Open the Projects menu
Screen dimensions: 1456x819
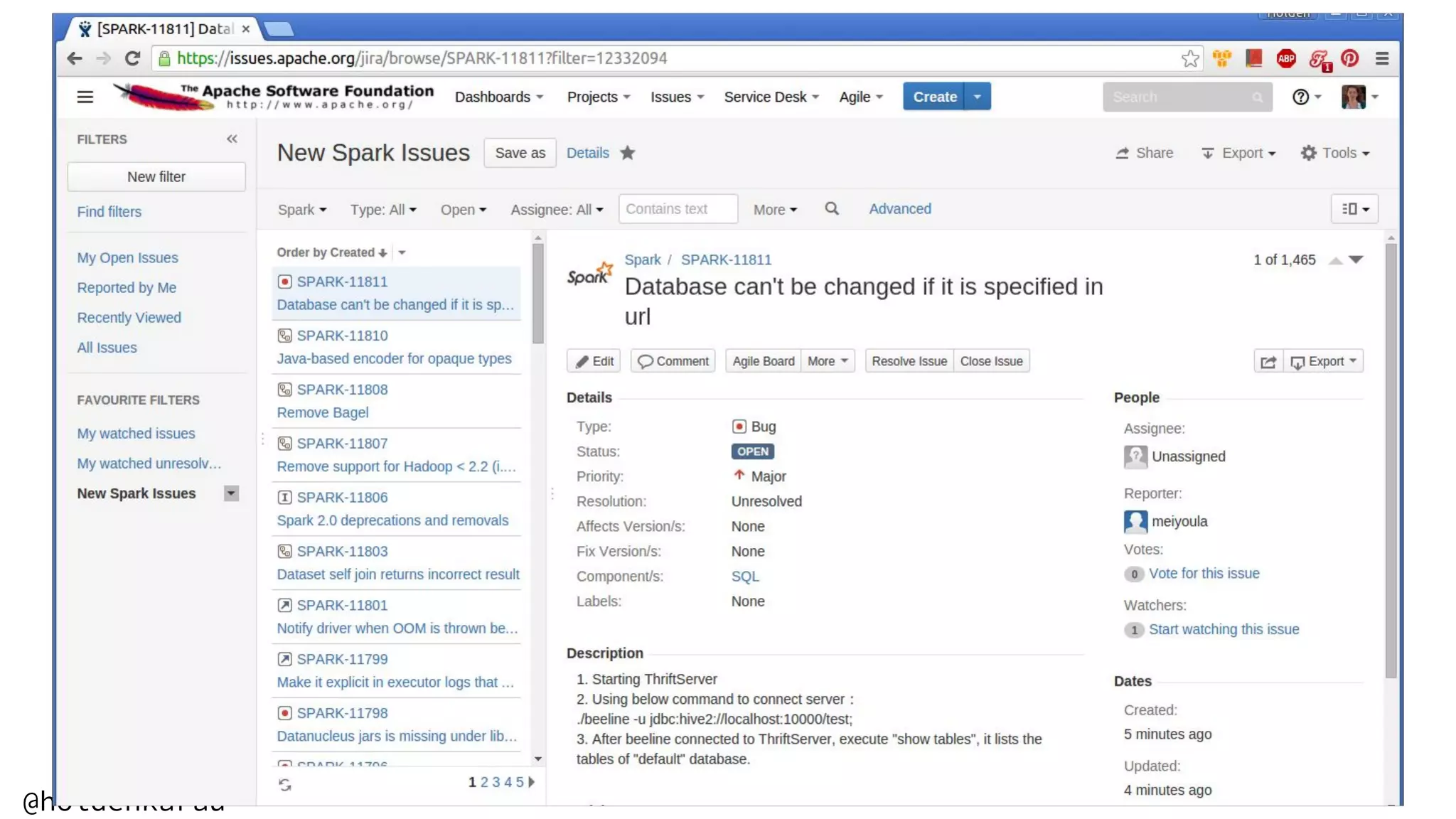tap(598, 97)
